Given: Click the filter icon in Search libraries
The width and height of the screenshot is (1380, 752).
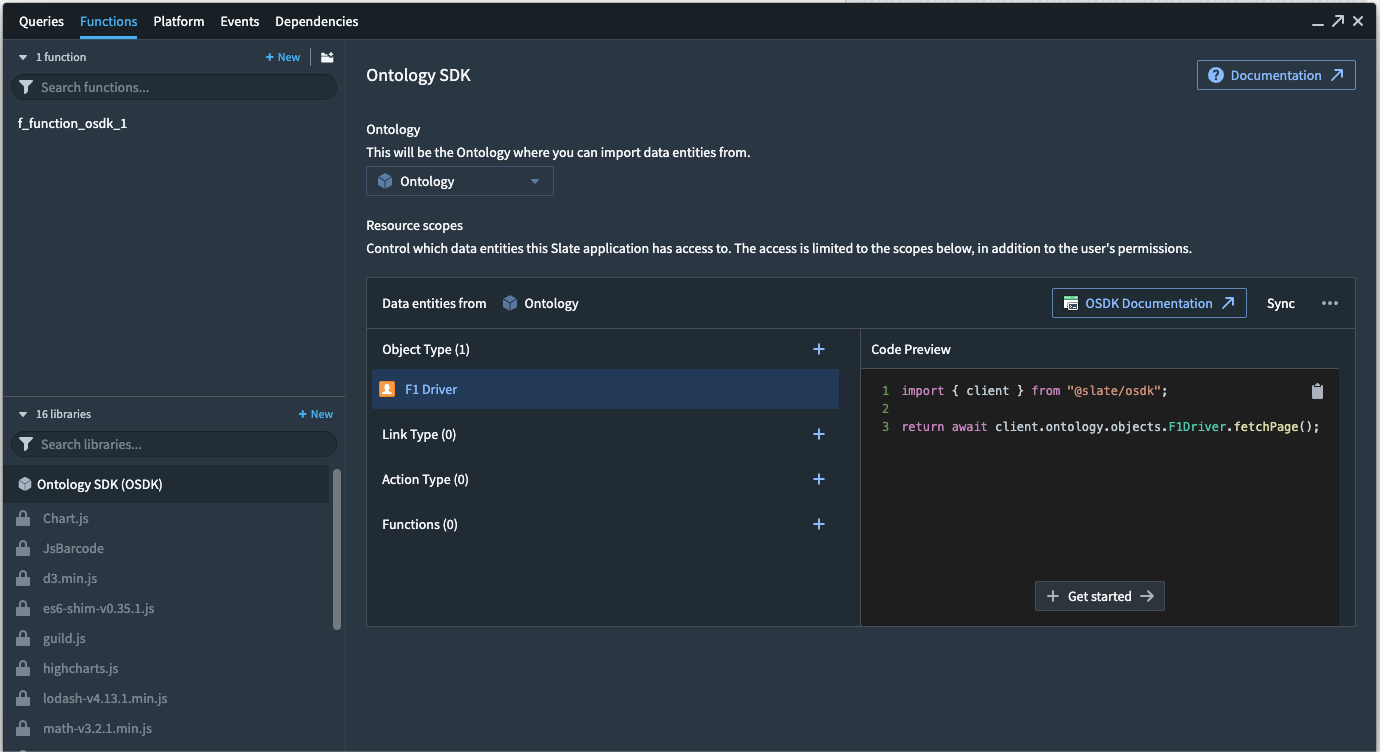Looking at the screenshot, I should click(26, 444).
